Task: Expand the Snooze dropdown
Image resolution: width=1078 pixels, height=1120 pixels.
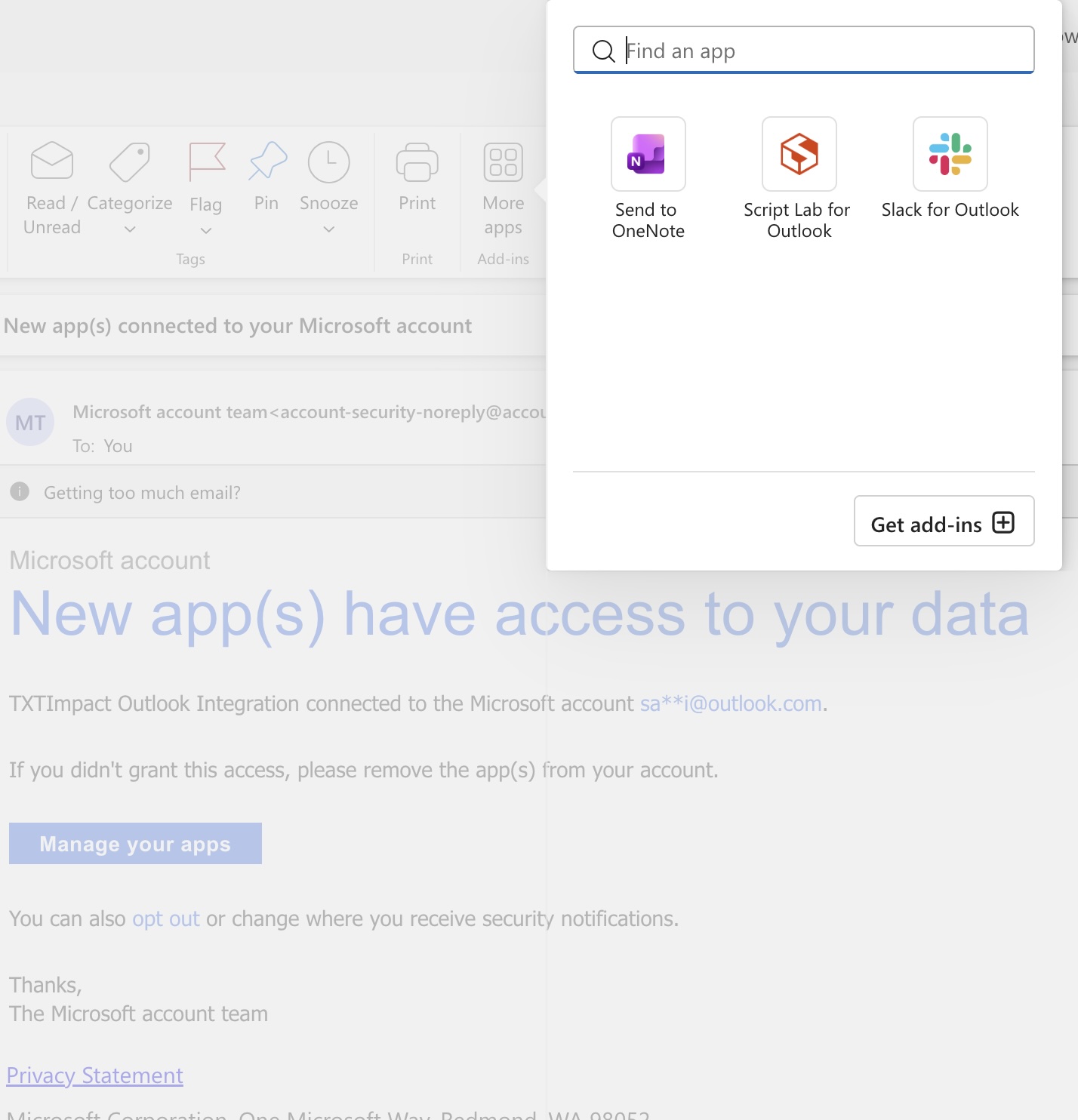Action: pos(328,228)
